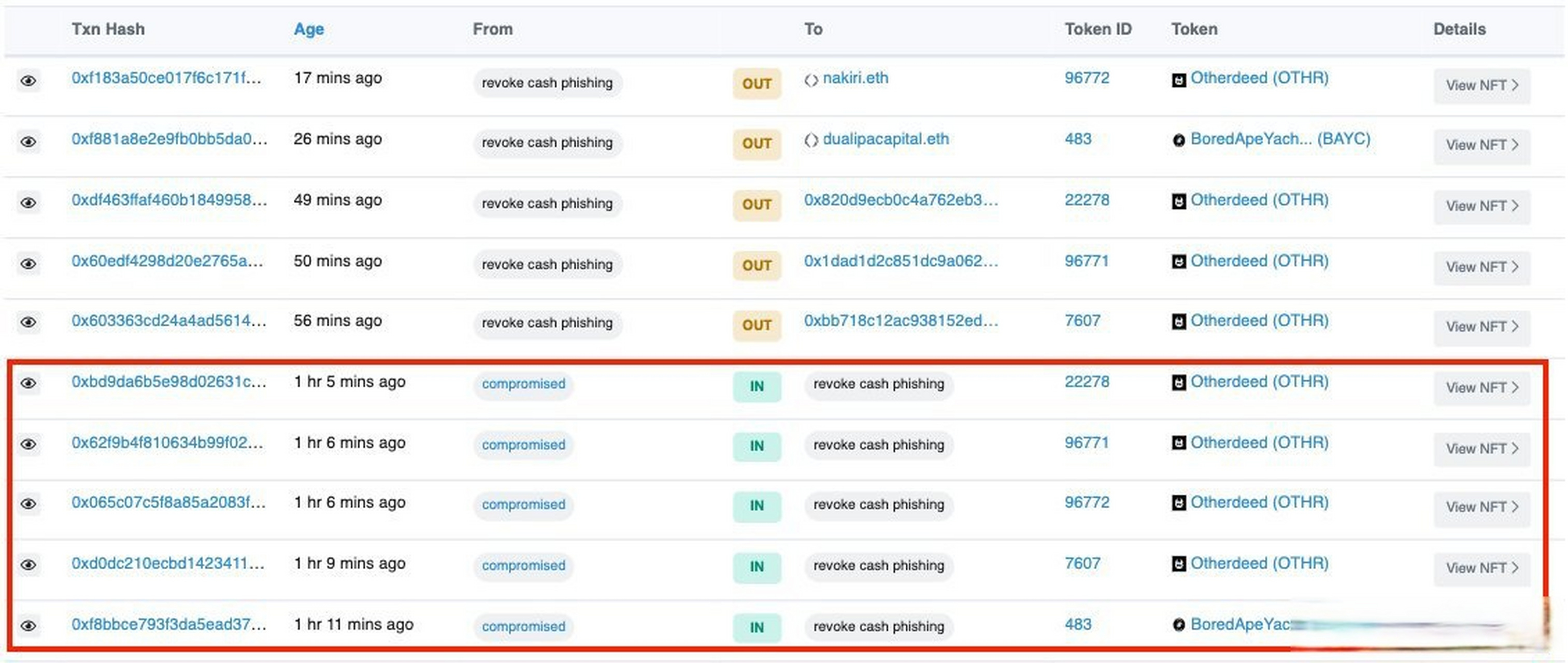1568x663 pixels.
Task: Click Otherdeed token icon in 56 mins ago row
Action: [1178, 321]
